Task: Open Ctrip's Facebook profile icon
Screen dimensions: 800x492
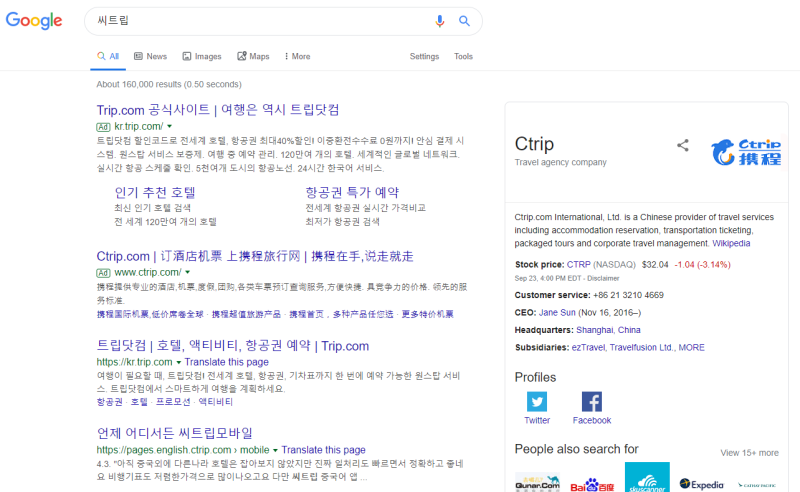Action: [592, 402]
